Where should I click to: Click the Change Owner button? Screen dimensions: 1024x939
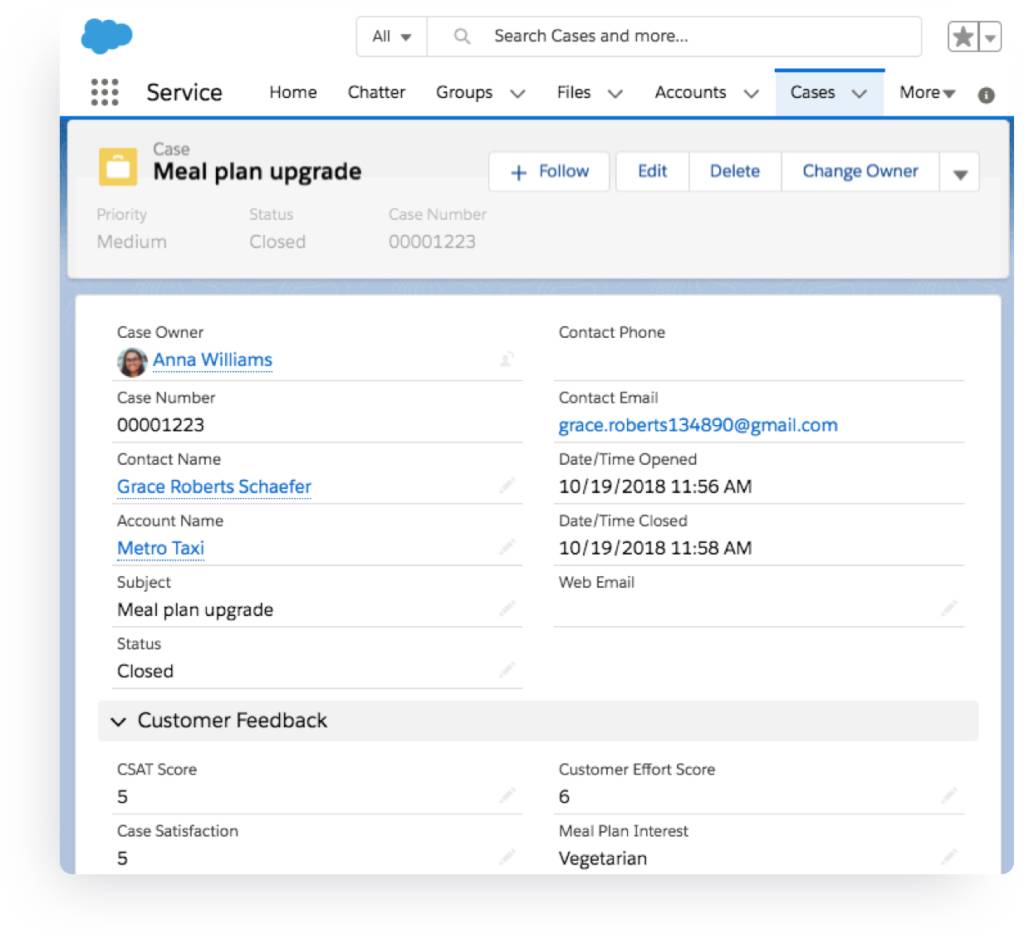(x=860, y=172)
